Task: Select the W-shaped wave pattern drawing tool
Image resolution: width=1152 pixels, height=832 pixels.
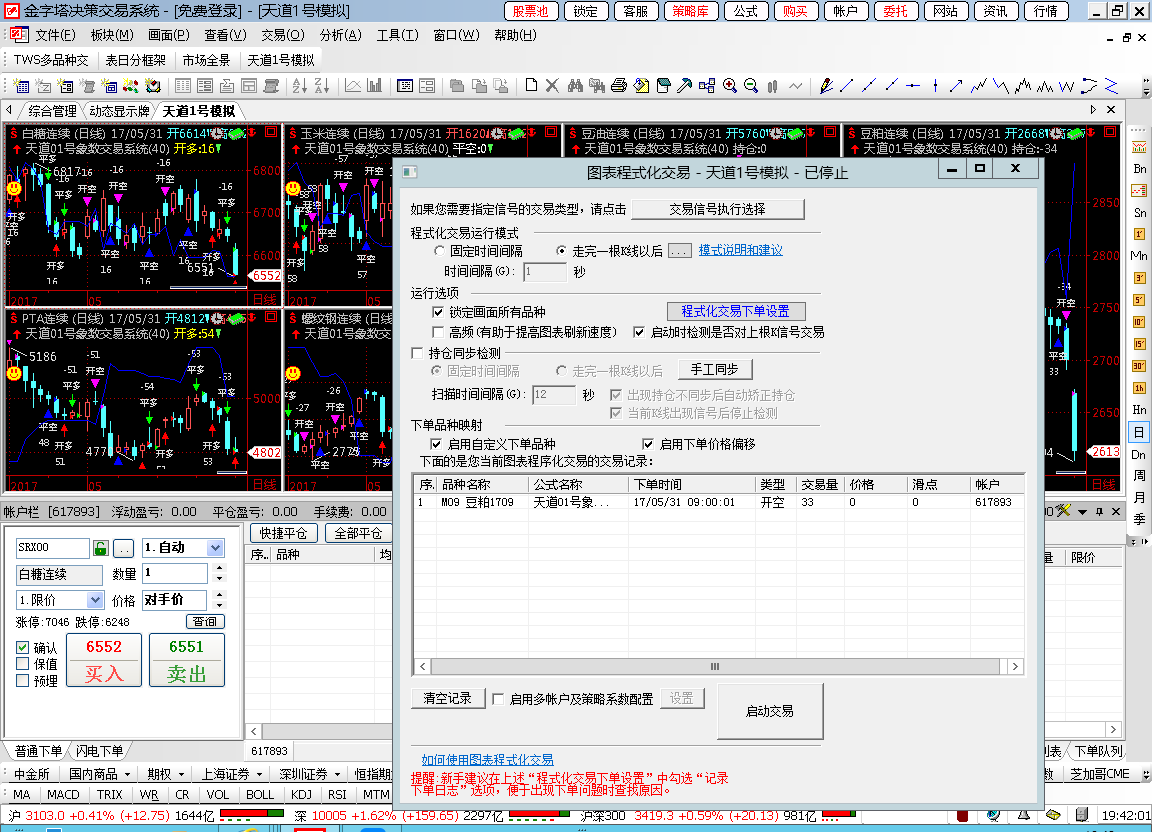Action: [x=1066, y=86]
